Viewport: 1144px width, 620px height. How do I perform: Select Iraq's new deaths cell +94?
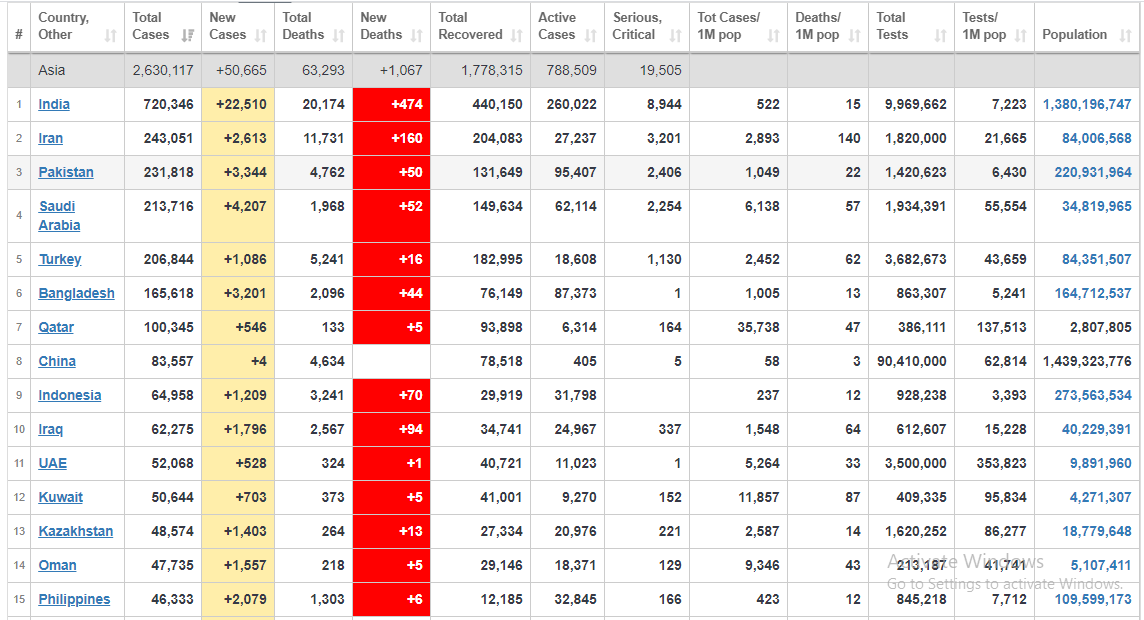(392, 429)
